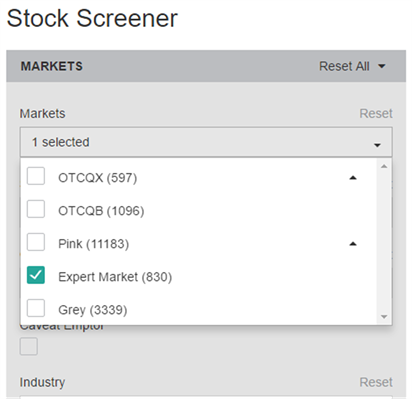Check the OTCQX (597) checkbox

36,176
